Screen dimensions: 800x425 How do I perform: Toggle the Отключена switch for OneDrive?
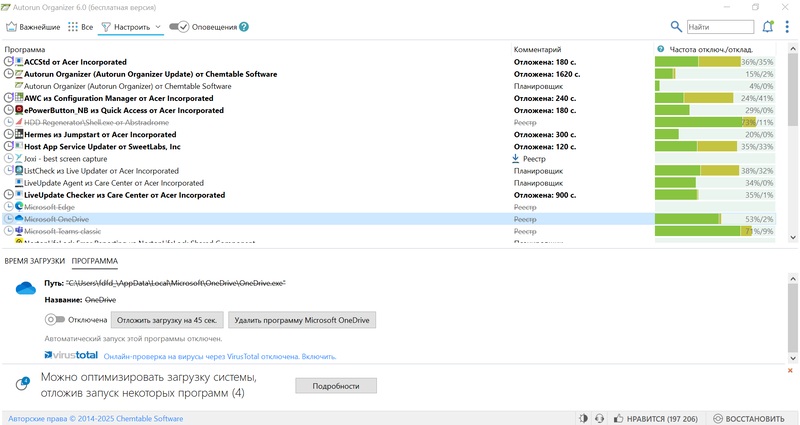[x=55, y=320]
